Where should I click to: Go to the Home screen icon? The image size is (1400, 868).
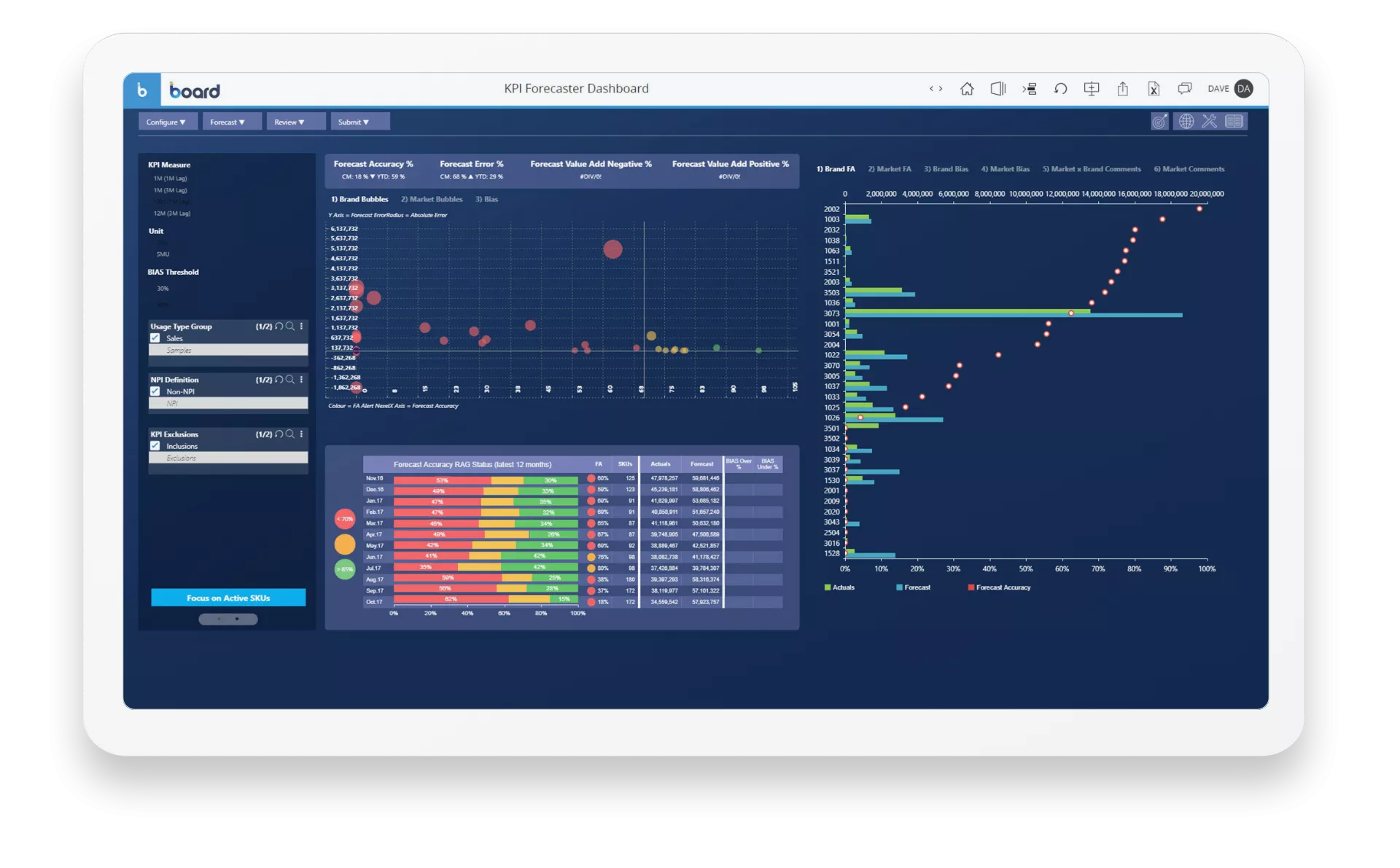pos(967,89)
